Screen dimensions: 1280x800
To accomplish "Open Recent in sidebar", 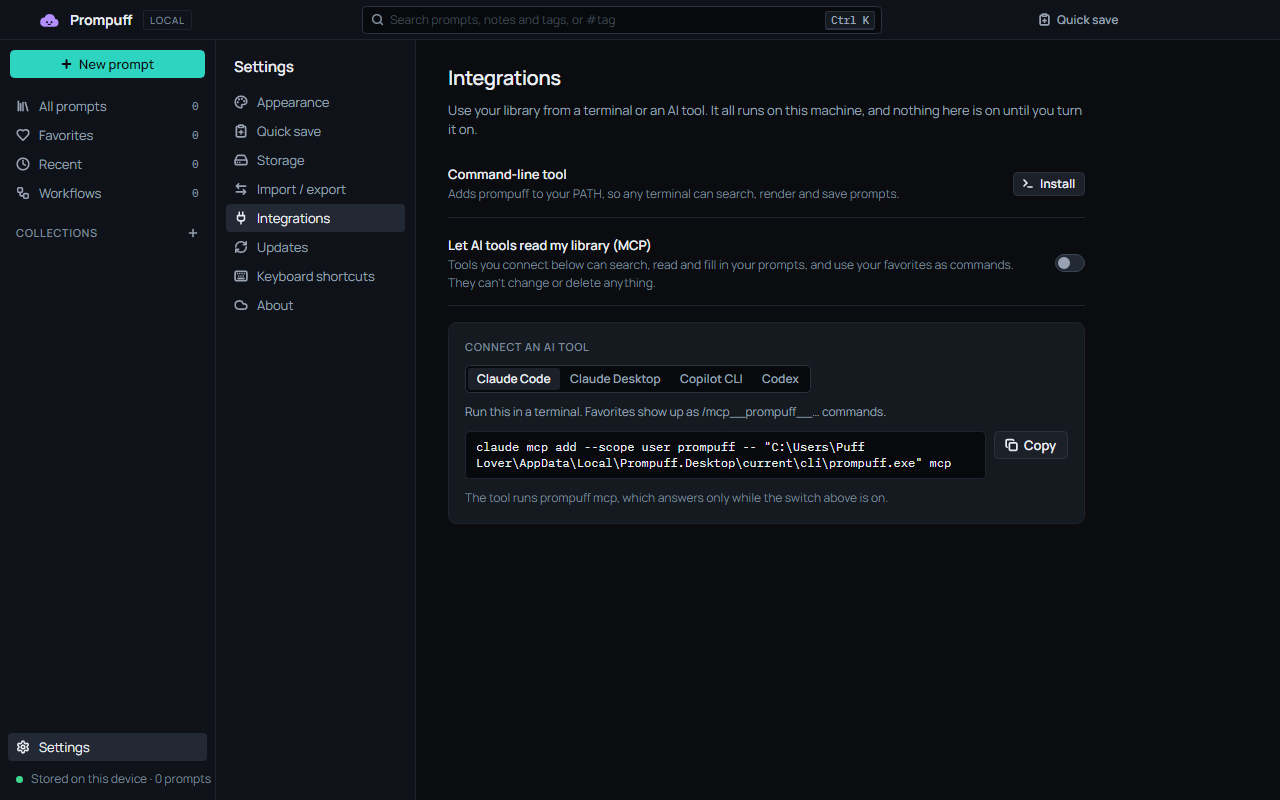I will point(107,164).
